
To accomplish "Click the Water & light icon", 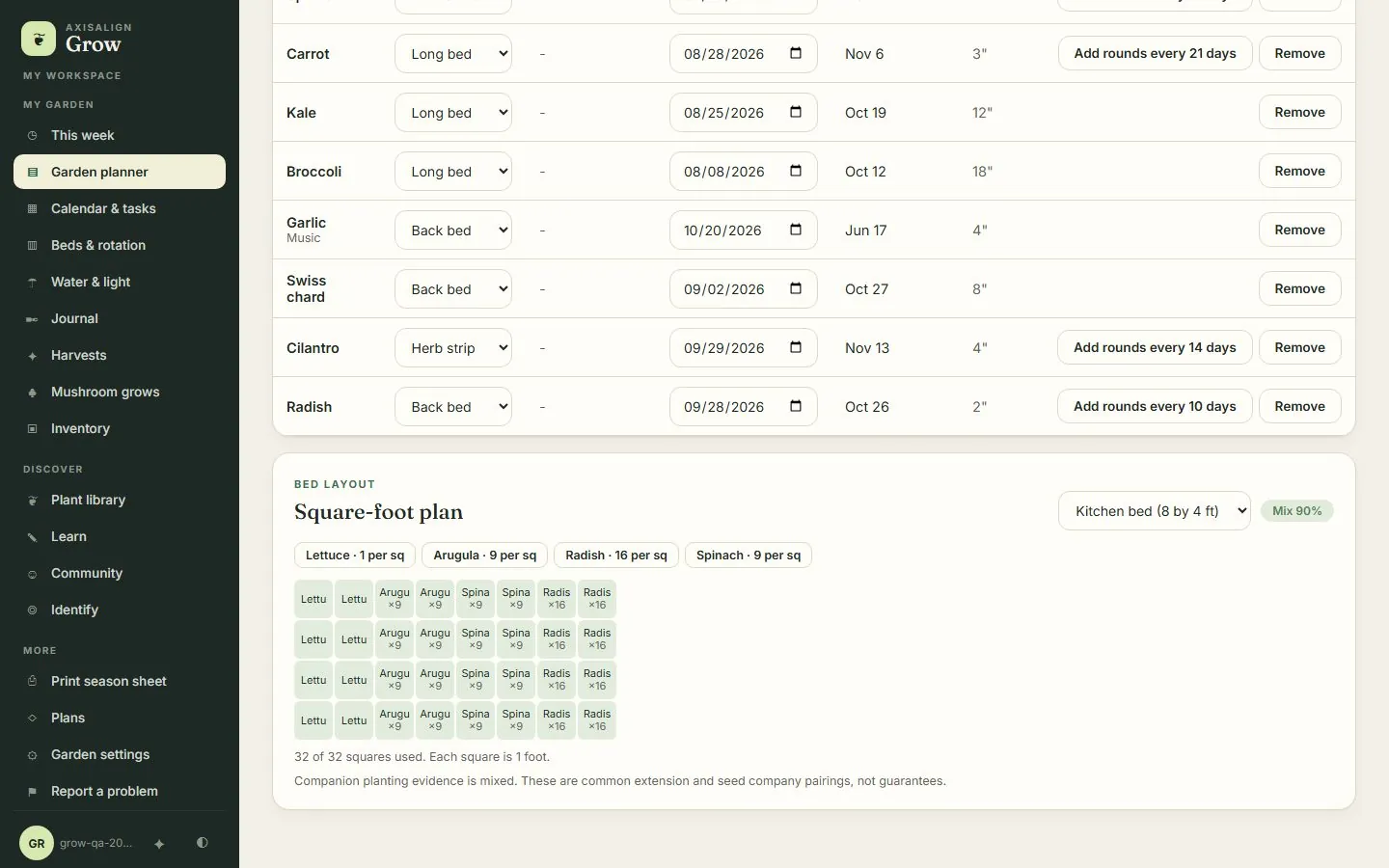I will click(x=32, y=283).
